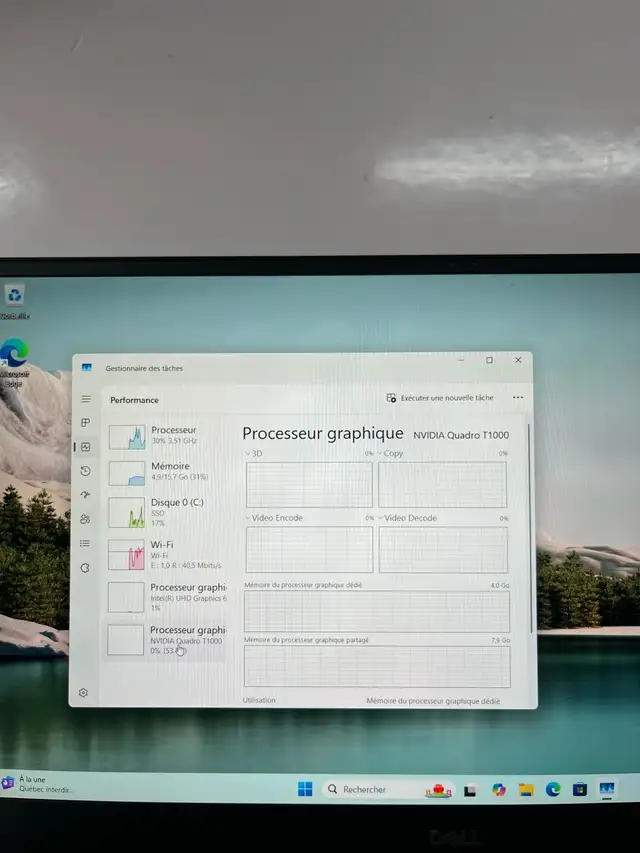Open the Startup apps page icon
This screenshot has height=853, width=640.
pos(85,495)
